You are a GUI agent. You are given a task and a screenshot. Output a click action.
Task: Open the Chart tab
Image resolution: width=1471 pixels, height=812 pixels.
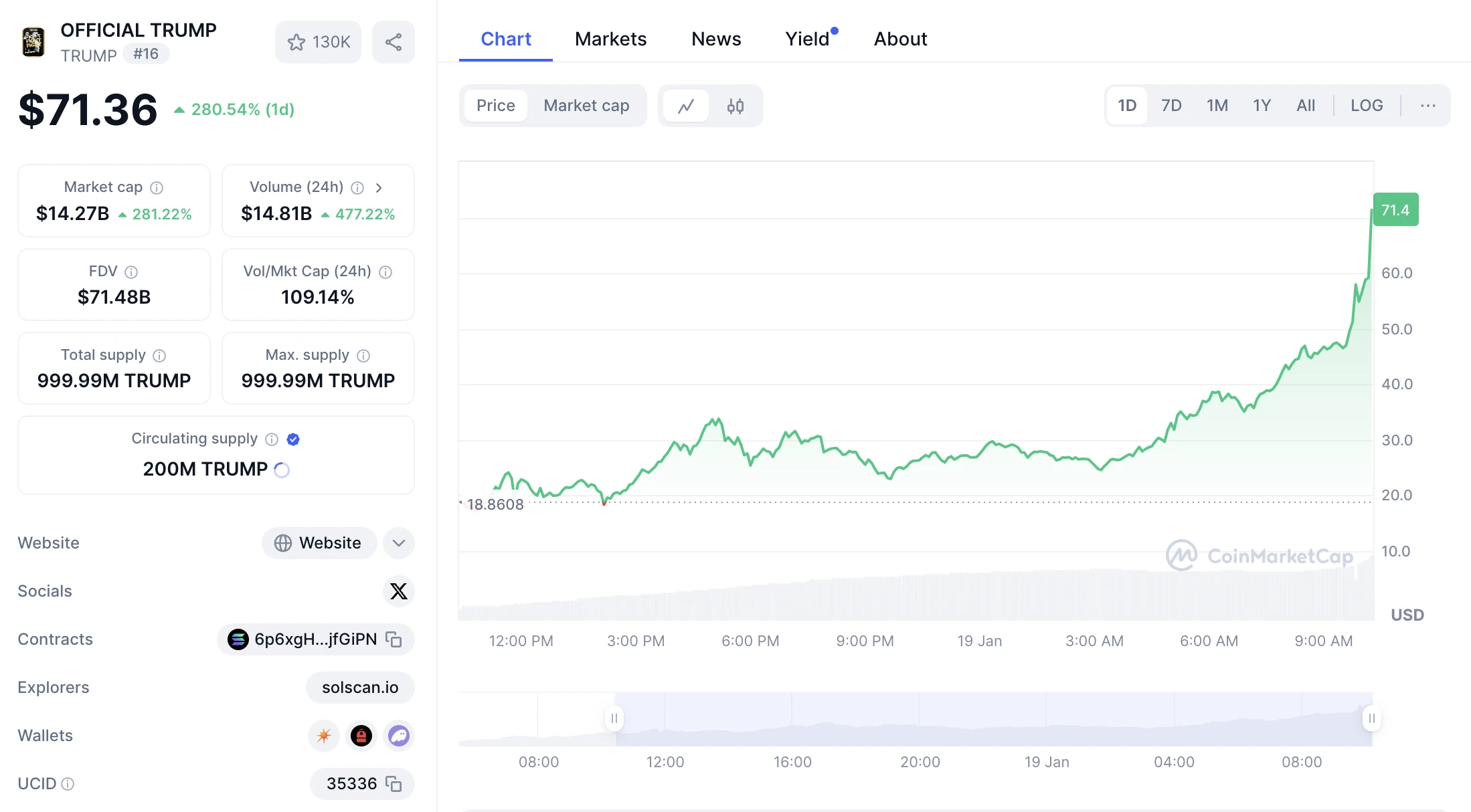point(506,39)
